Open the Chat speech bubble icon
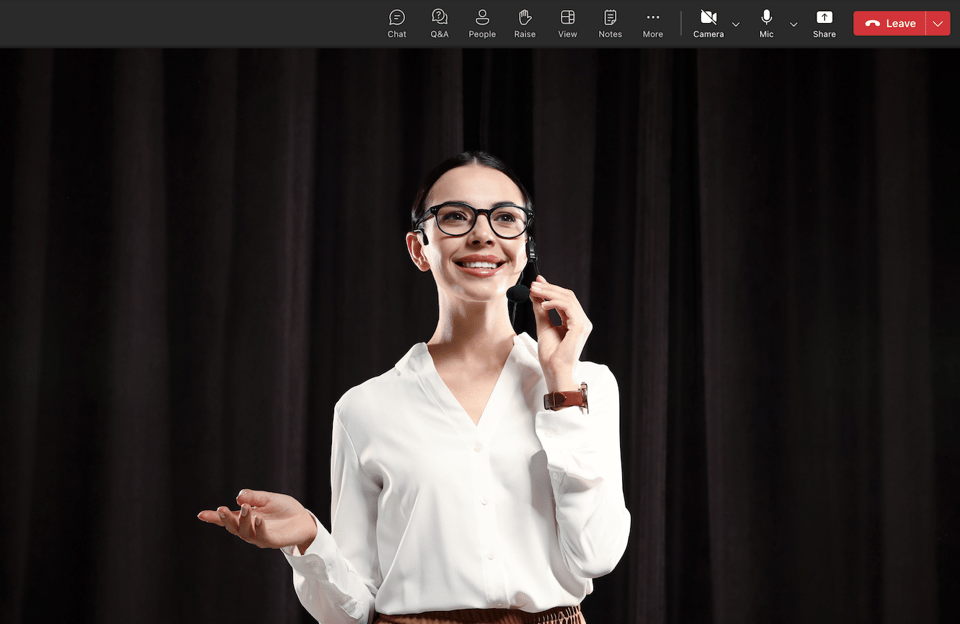The image size is (960, 624). pyautogui.click(x=397, y=17)
